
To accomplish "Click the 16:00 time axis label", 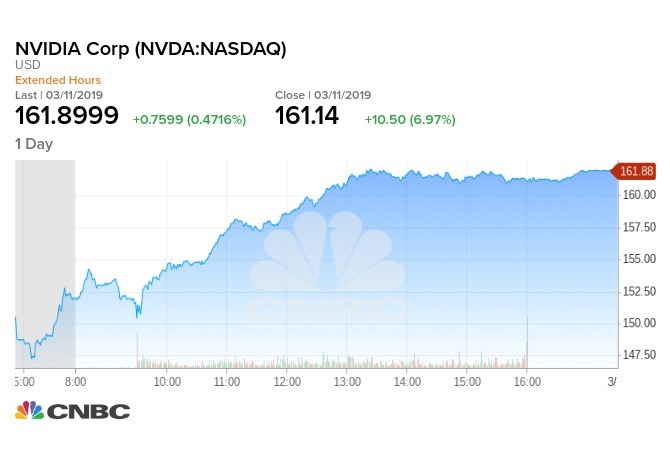I will point(527,381).
